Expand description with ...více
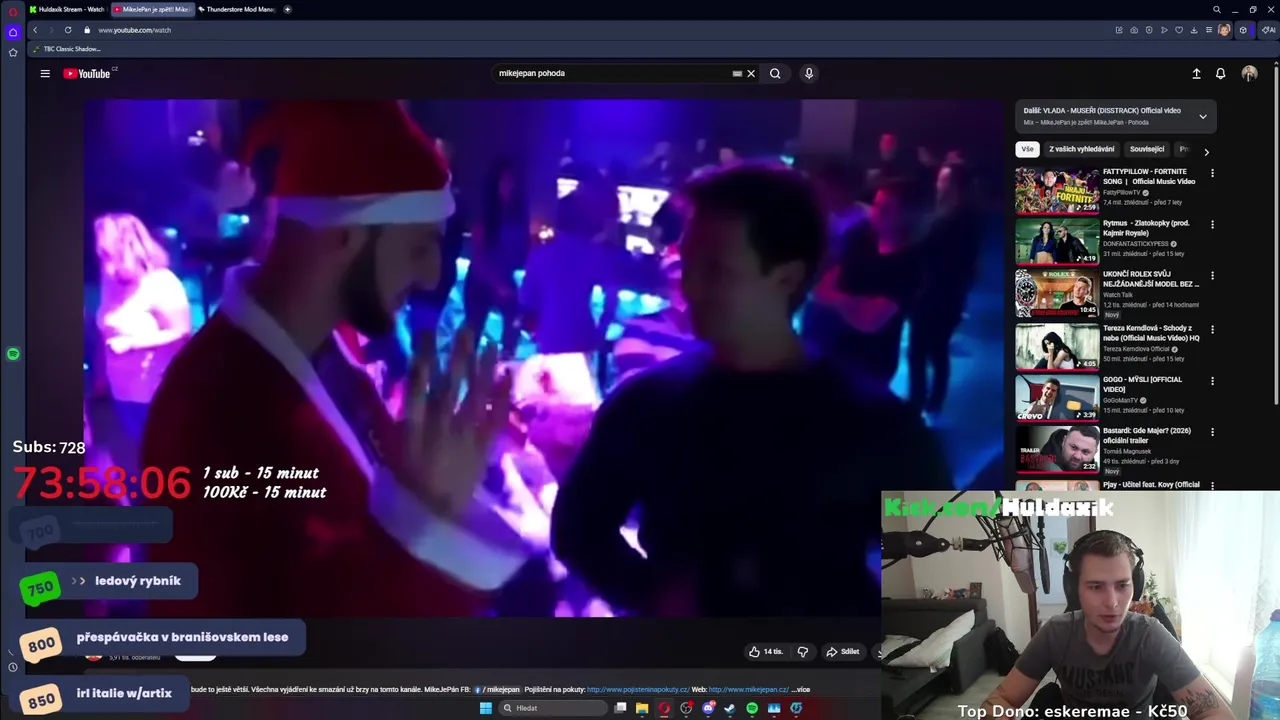This screenshot has width=1280, height=720. pos(800,689)
